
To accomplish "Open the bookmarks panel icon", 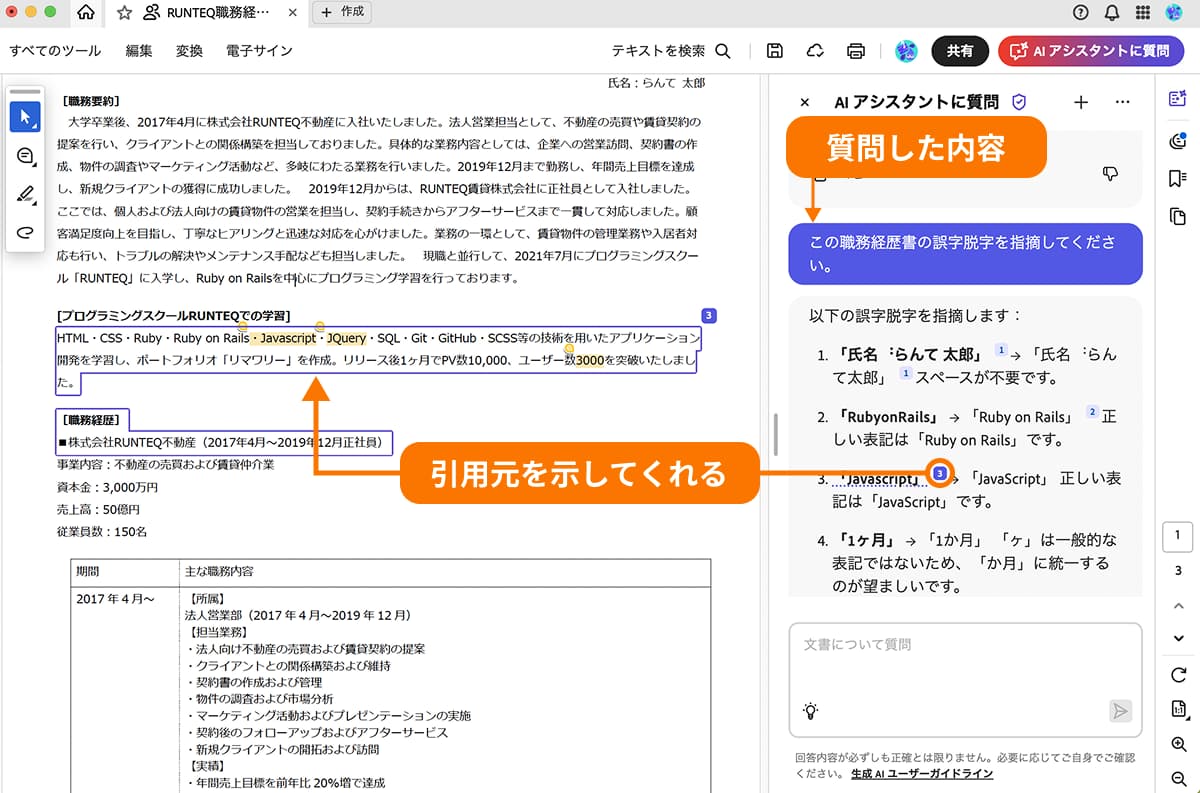I will (x=1177, y=178).
